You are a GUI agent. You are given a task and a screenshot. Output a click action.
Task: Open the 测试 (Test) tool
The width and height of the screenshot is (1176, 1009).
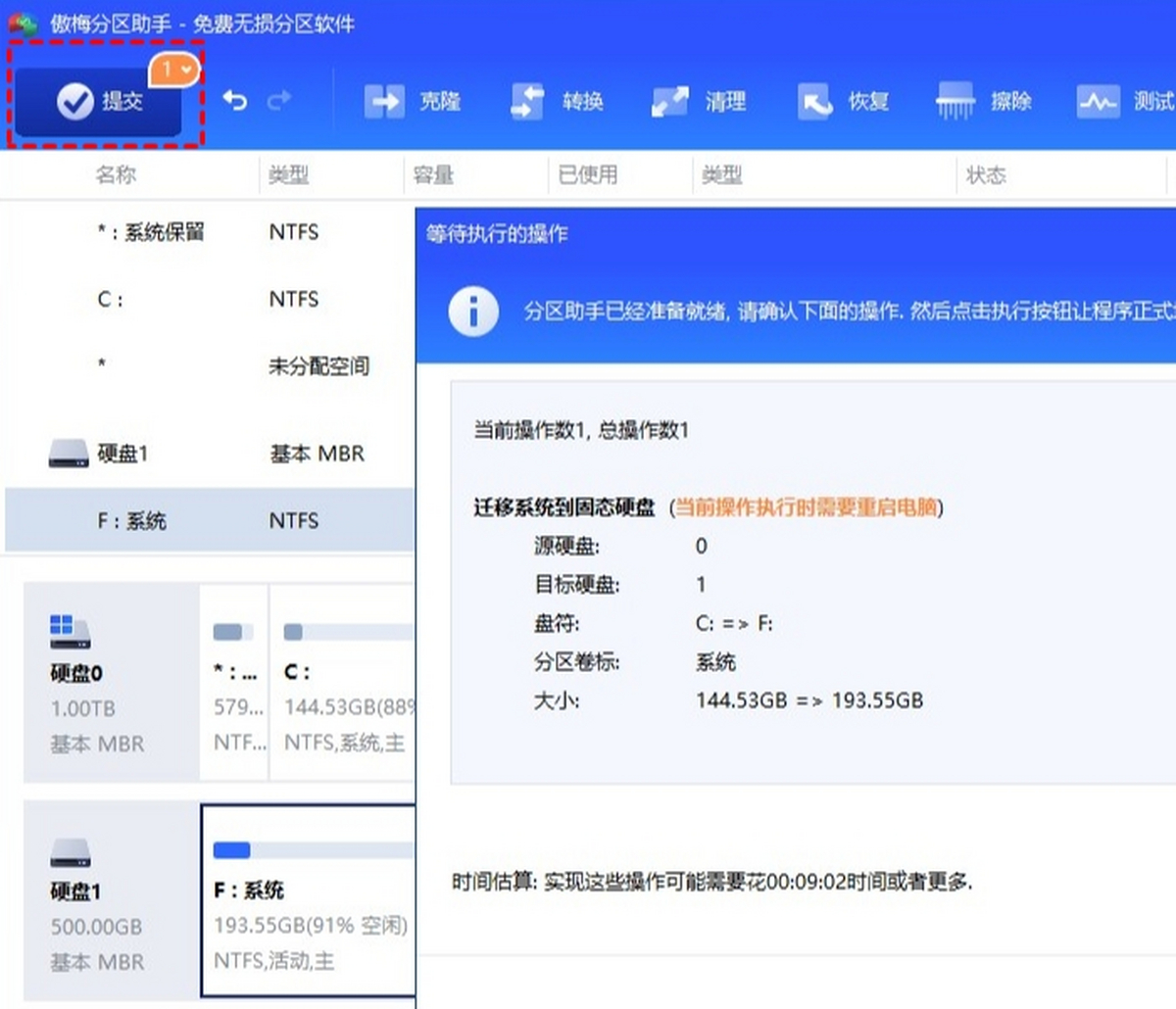tap(1125, 101)
